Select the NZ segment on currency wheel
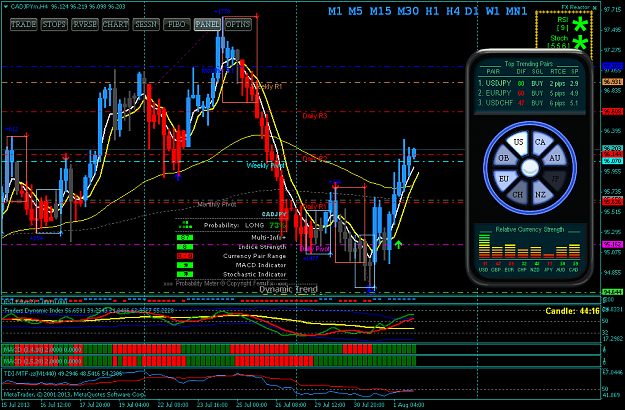The height and width of the screenshot is (410, 625). (540, 195)
